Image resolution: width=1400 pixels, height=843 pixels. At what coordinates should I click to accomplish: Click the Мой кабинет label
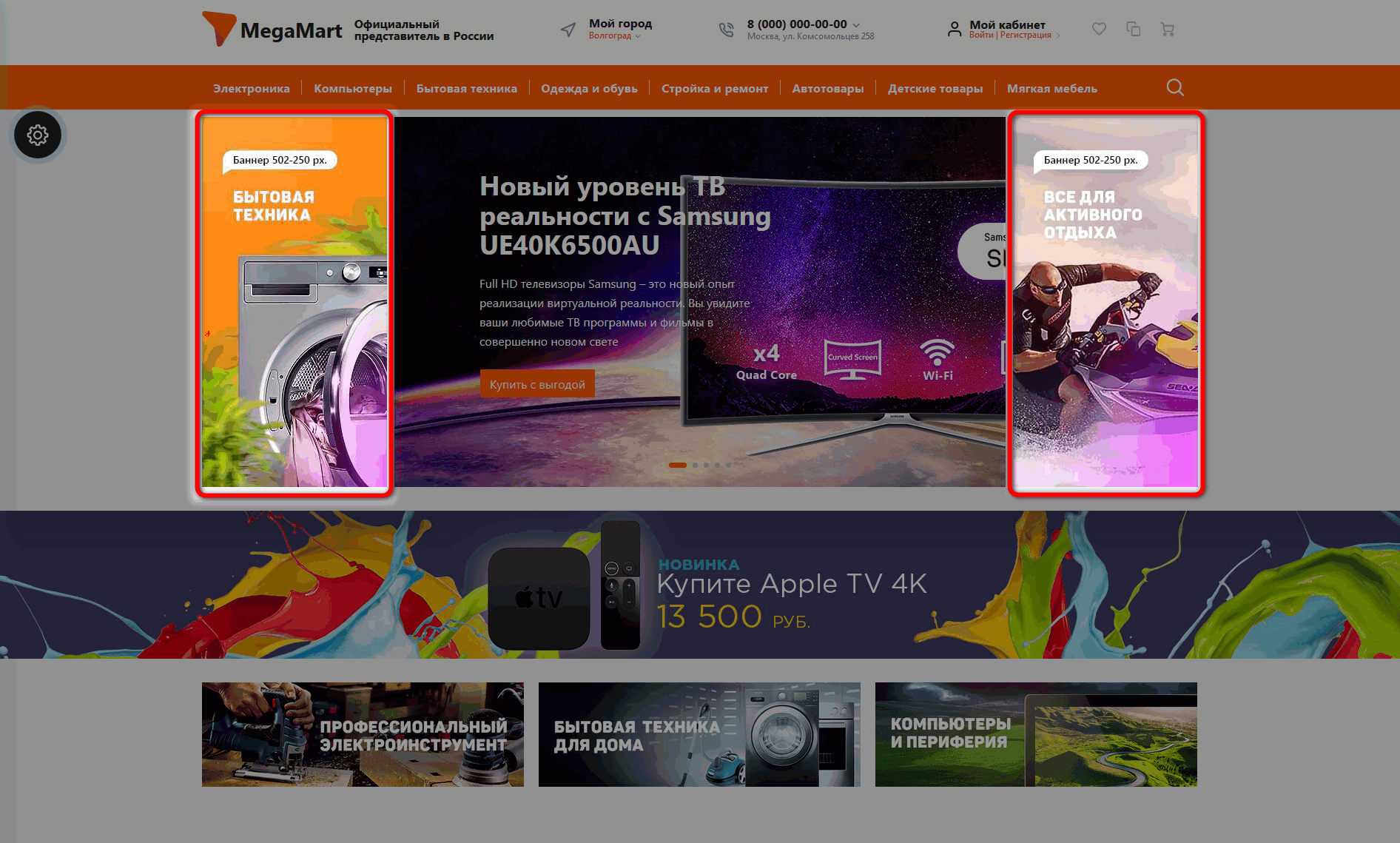point(1007,24)
